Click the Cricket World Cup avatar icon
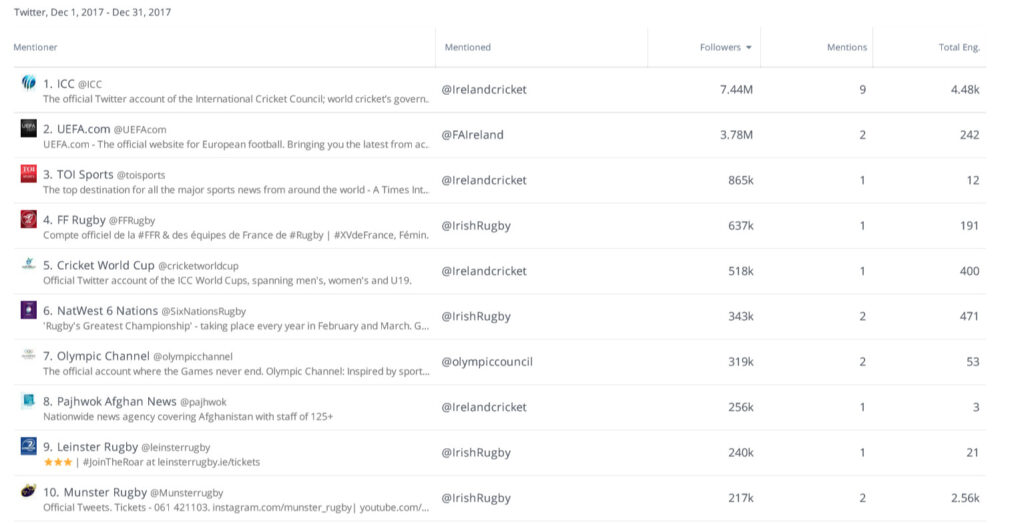The height and width of the screenshot is (523, 1024). coord(28,265)
